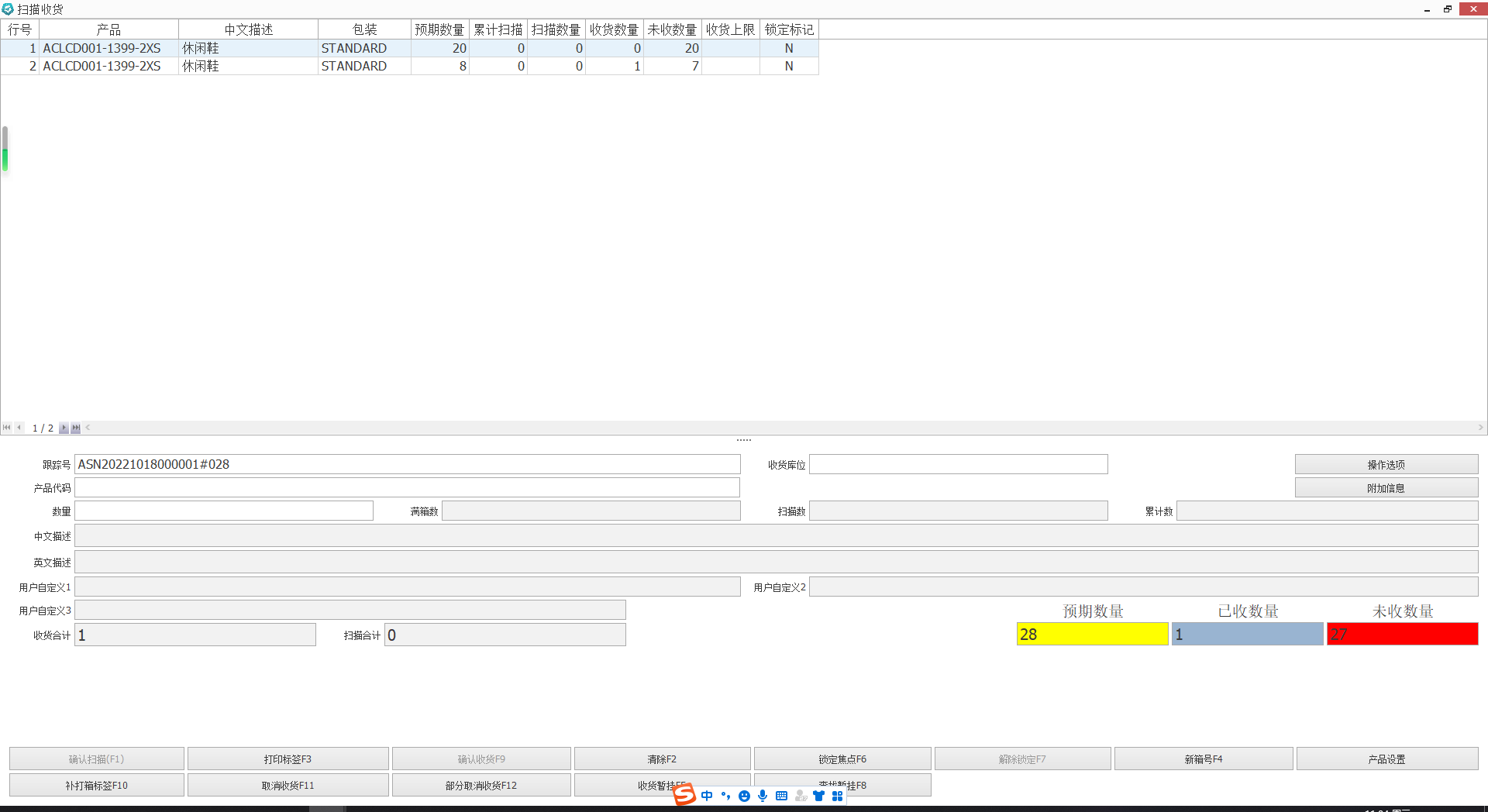Screen dimensions: 1488x812
Task: Focus the 收货库位 receiving location field
Action: (959, 464)
